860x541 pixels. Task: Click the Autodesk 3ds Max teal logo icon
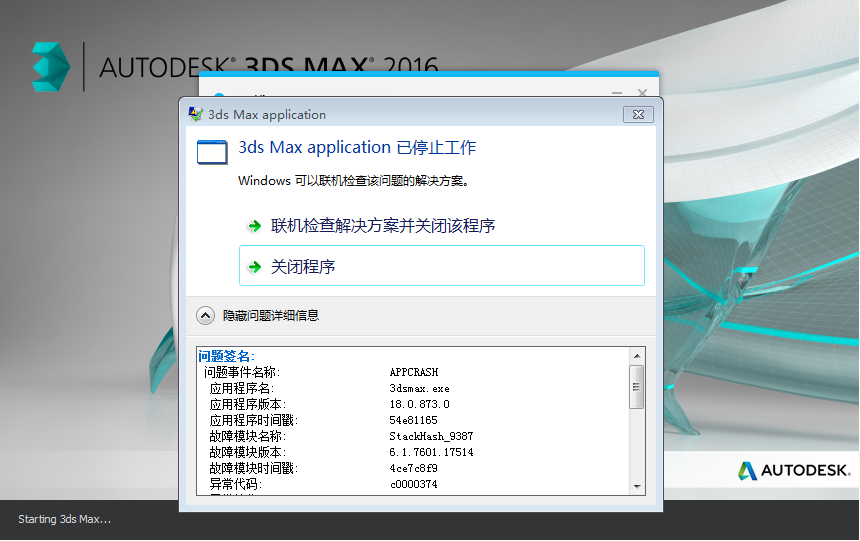pyautogui.click(x=51, y=66)
